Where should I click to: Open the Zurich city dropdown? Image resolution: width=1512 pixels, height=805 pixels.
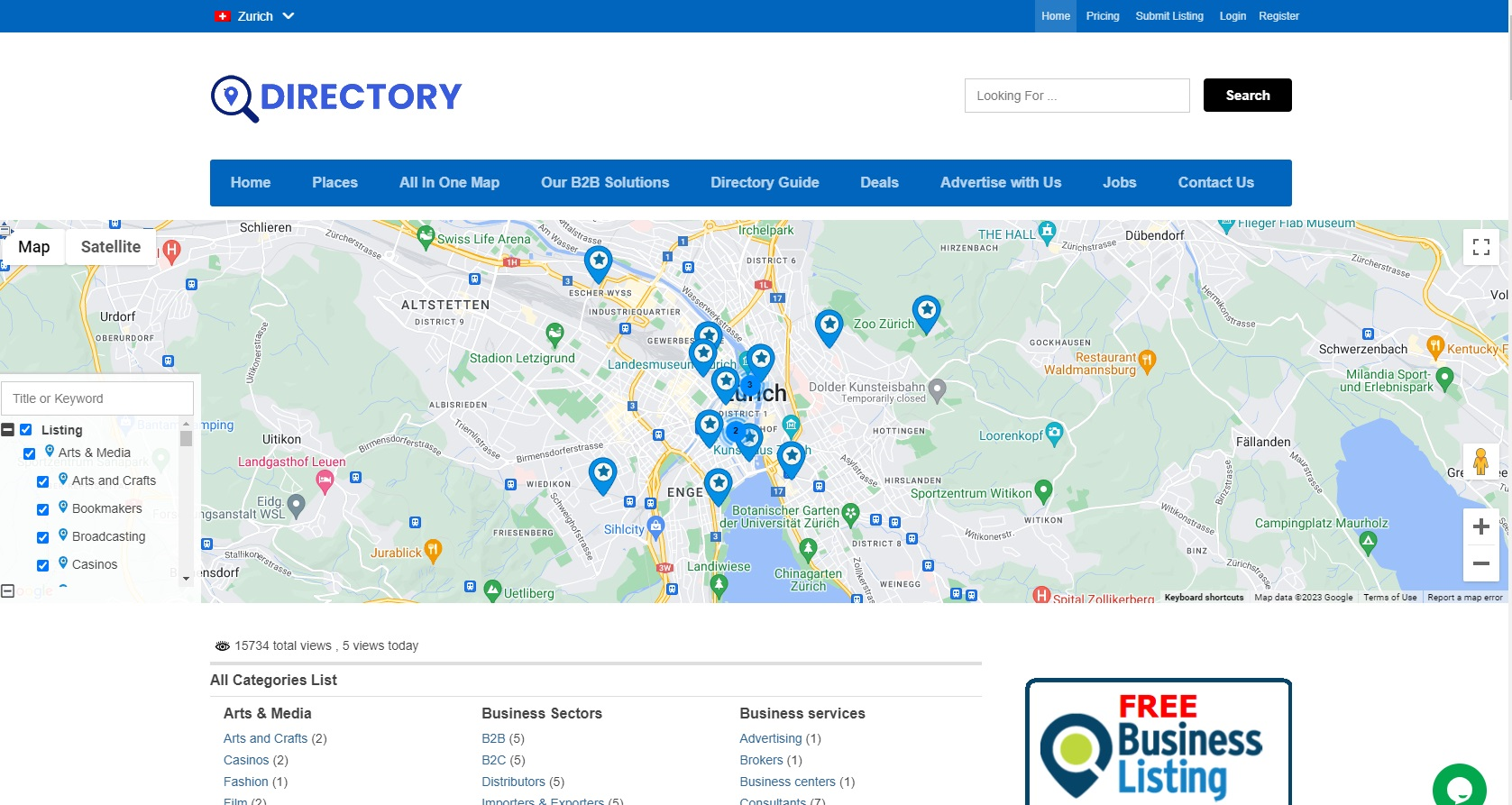coord(255,16)
